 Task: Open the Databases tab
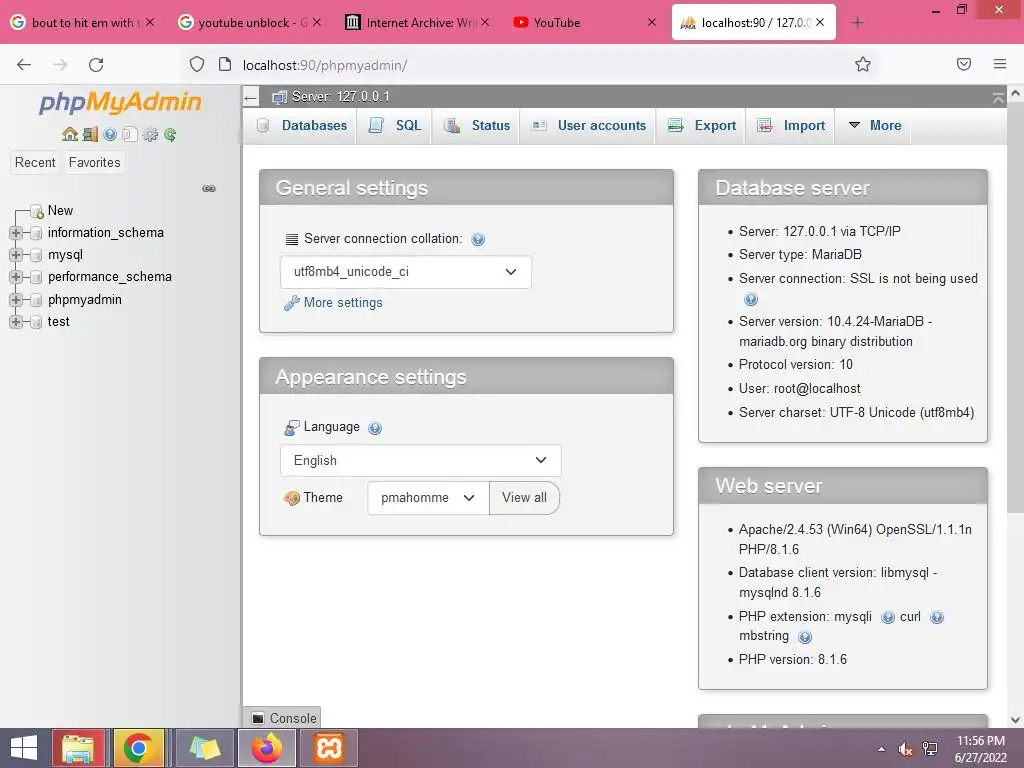click(302, 125)
